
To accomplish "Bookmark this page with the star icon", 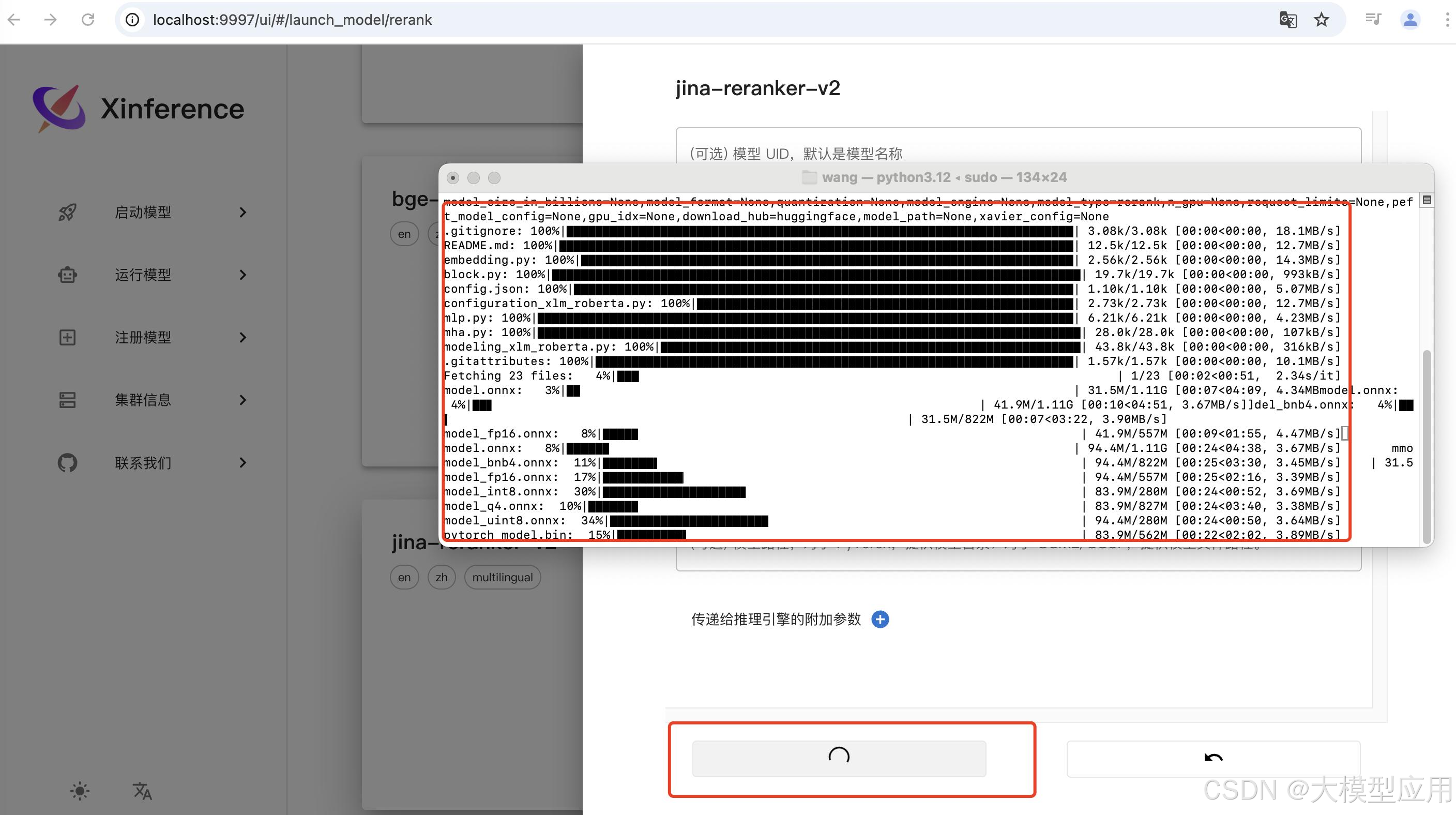I will pyautogui.click(x=1321, y=20).
